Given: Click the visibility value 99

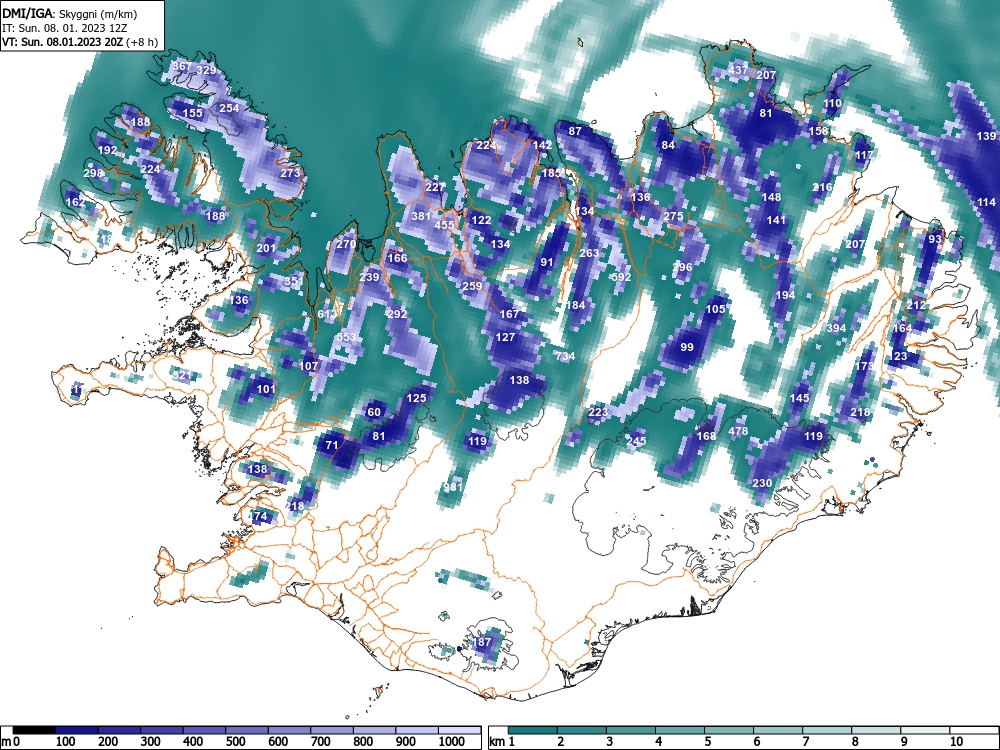Looking at the screenshot, I should [687, 348].
